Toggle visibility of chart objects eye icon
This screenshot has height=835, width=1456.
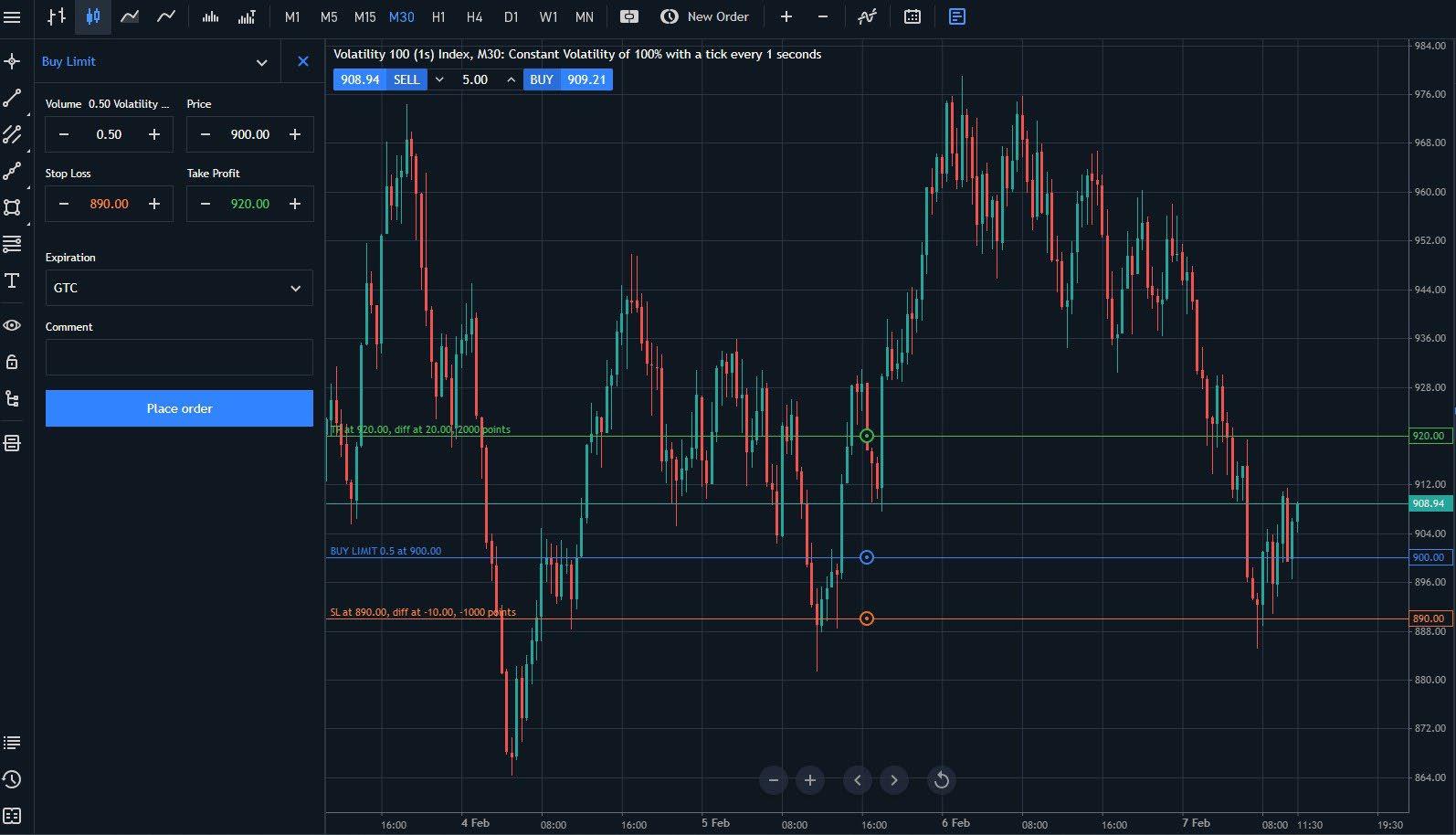tap(12, 325)
